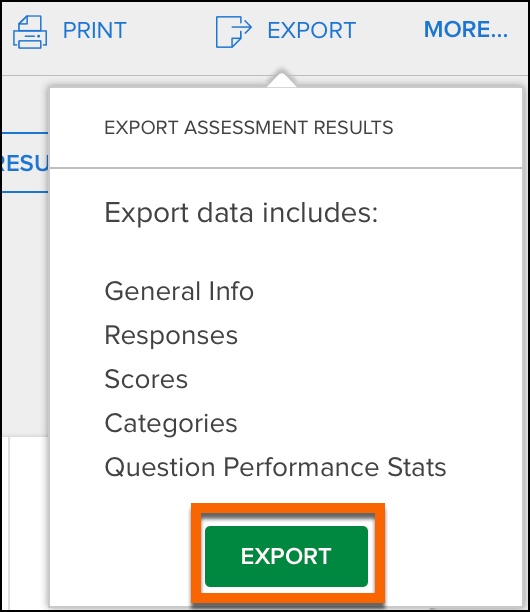Click the popover's upward pointer caret
The width and height of the screenshot is (530, 612).
281,79
